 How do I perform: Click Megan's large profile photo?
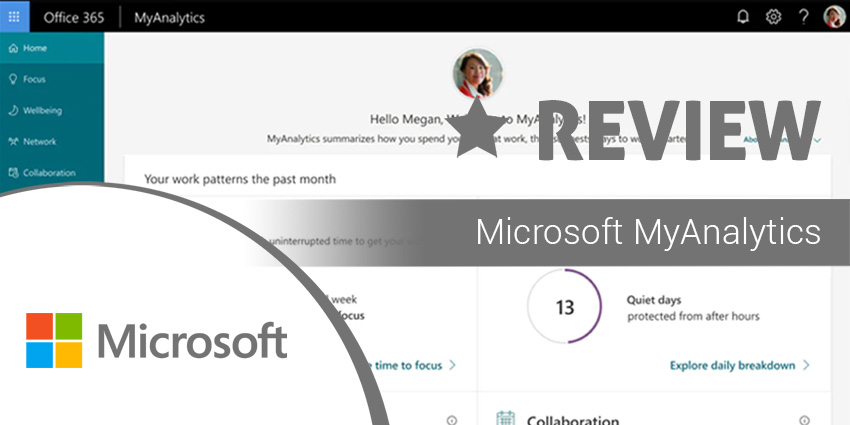click(478, 73)
